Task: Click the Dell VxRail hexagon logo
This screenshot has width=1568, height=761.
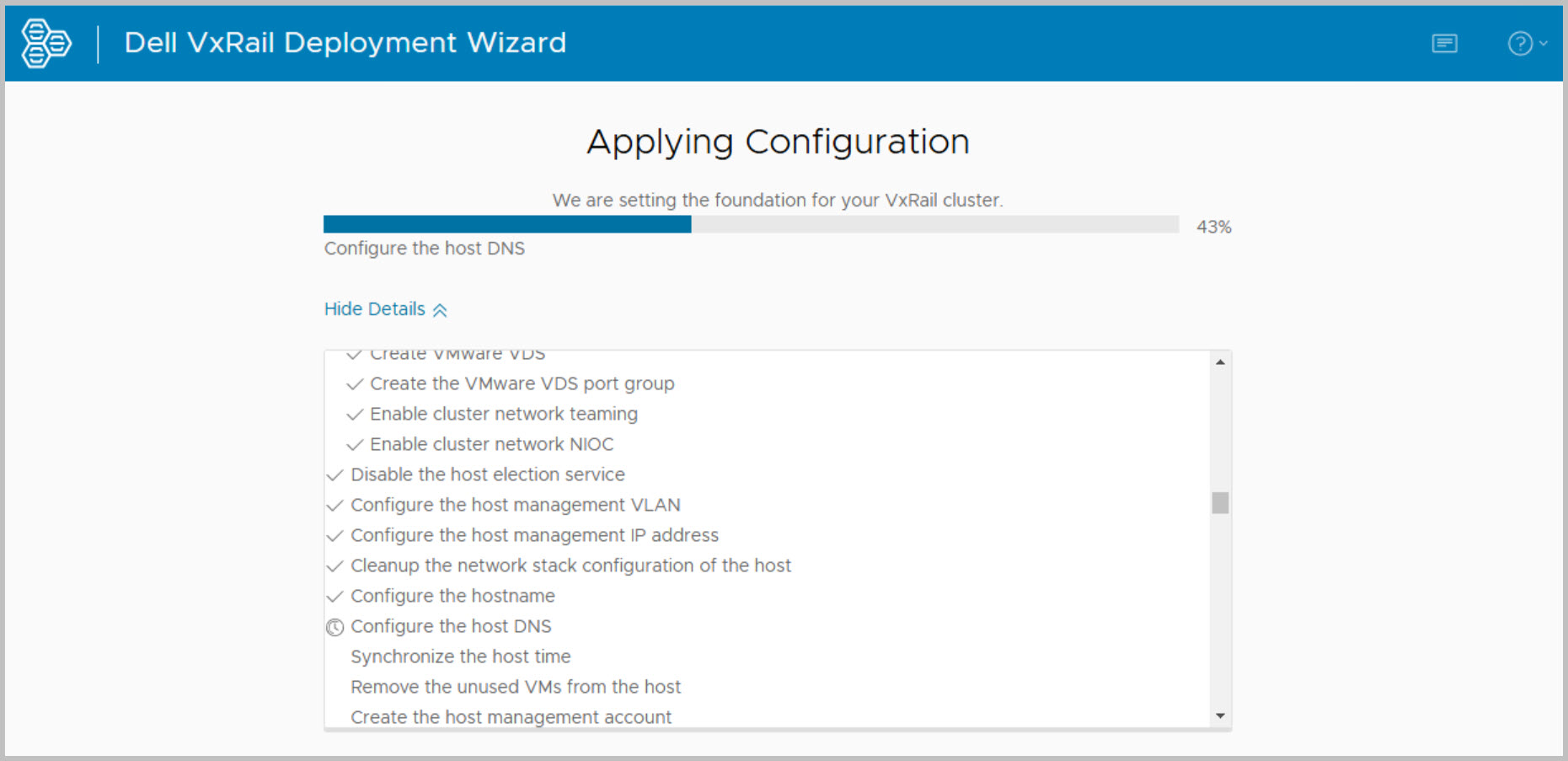Action: (x=45, y=43)
